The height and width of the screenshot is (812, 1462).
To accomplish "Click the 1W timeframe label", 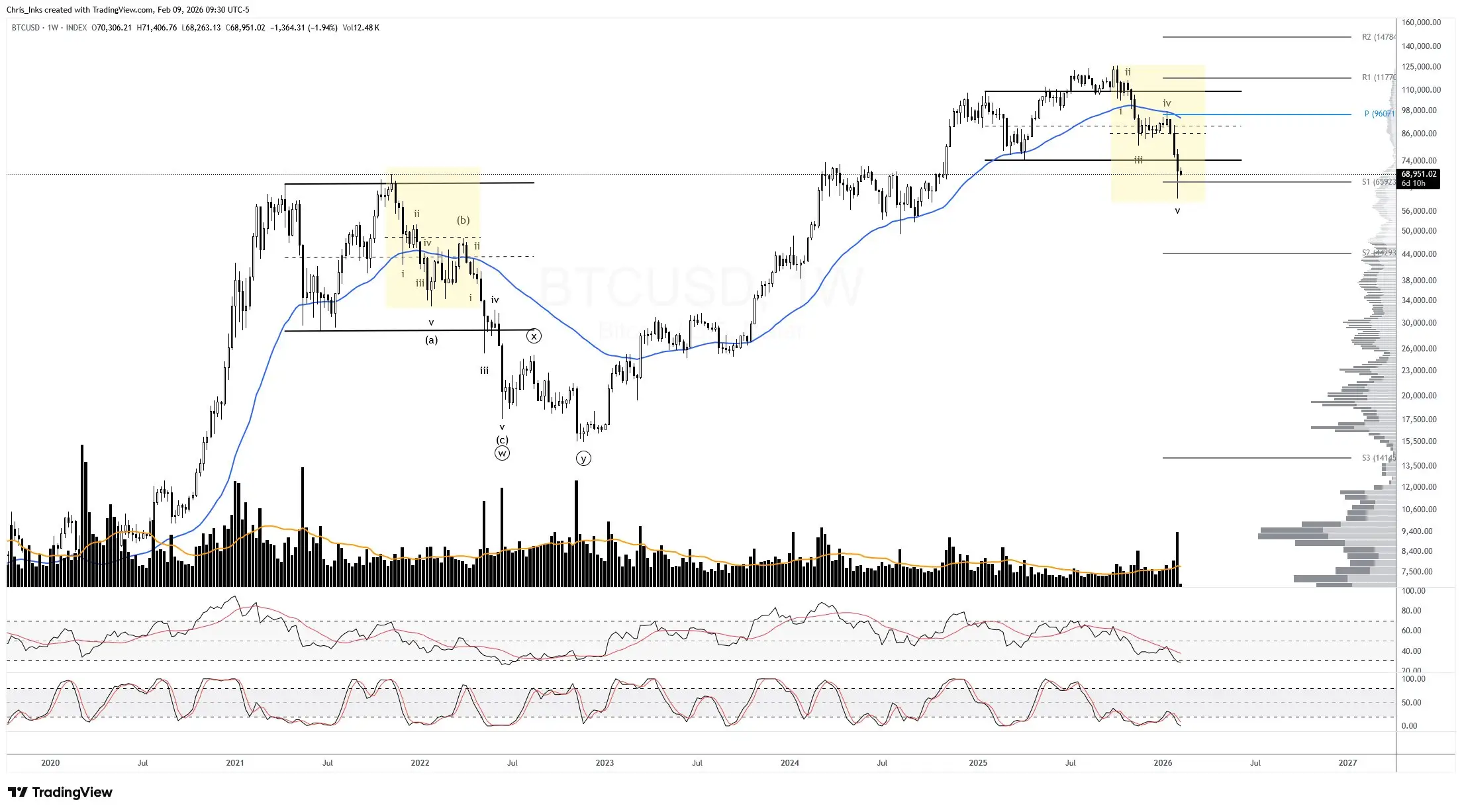I will pos(54,28).
